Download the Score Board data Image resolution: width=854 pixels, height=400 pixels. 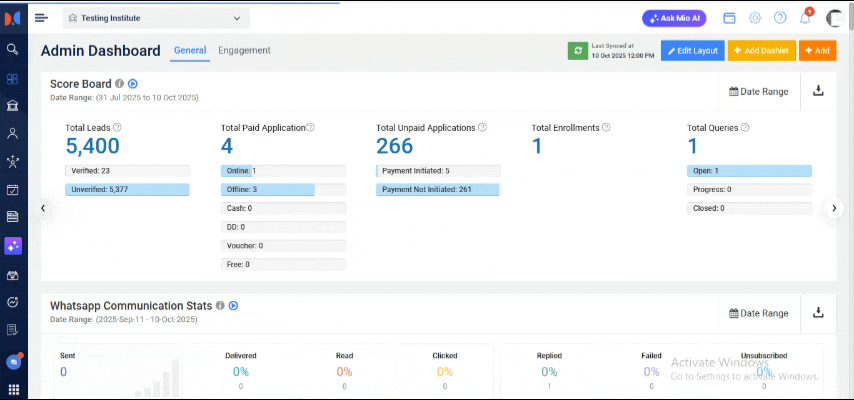(x=818, y=91)
